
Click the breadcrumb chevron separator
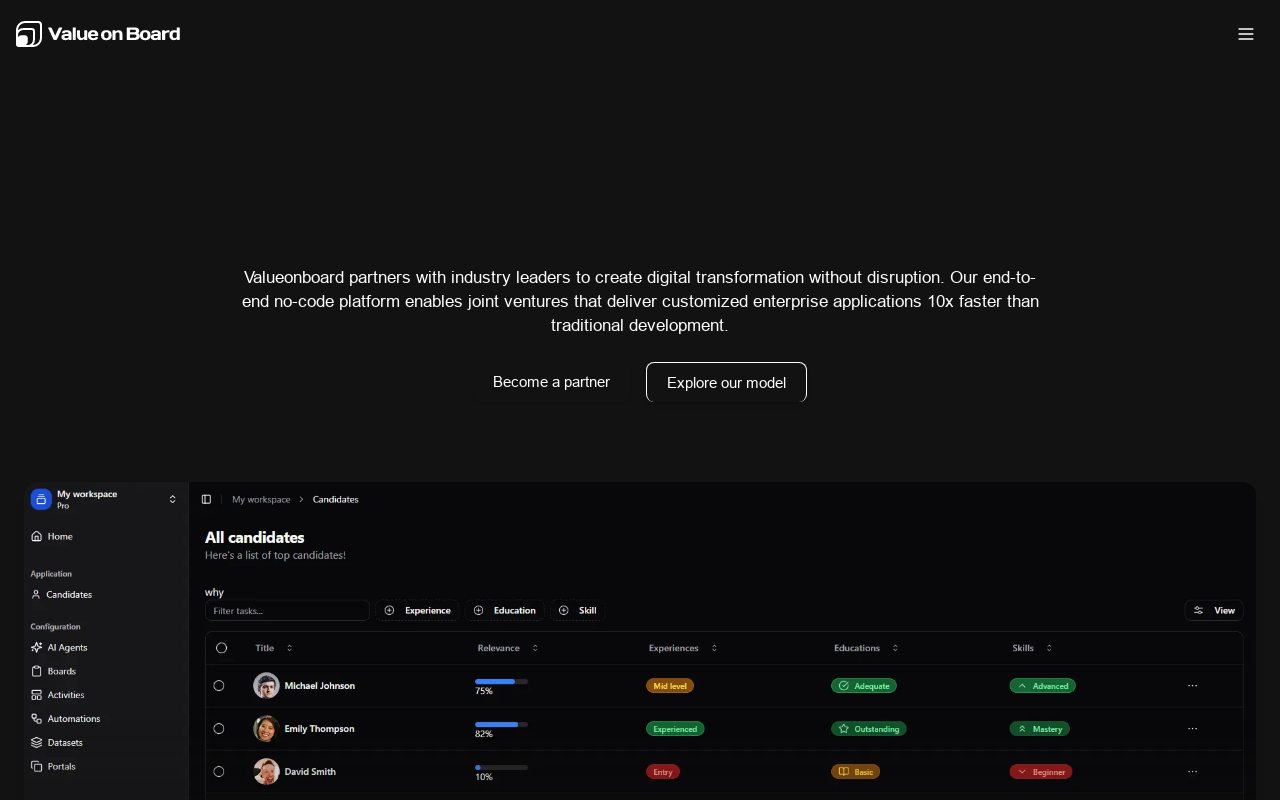pyautogui.click(x=301, y=499)
